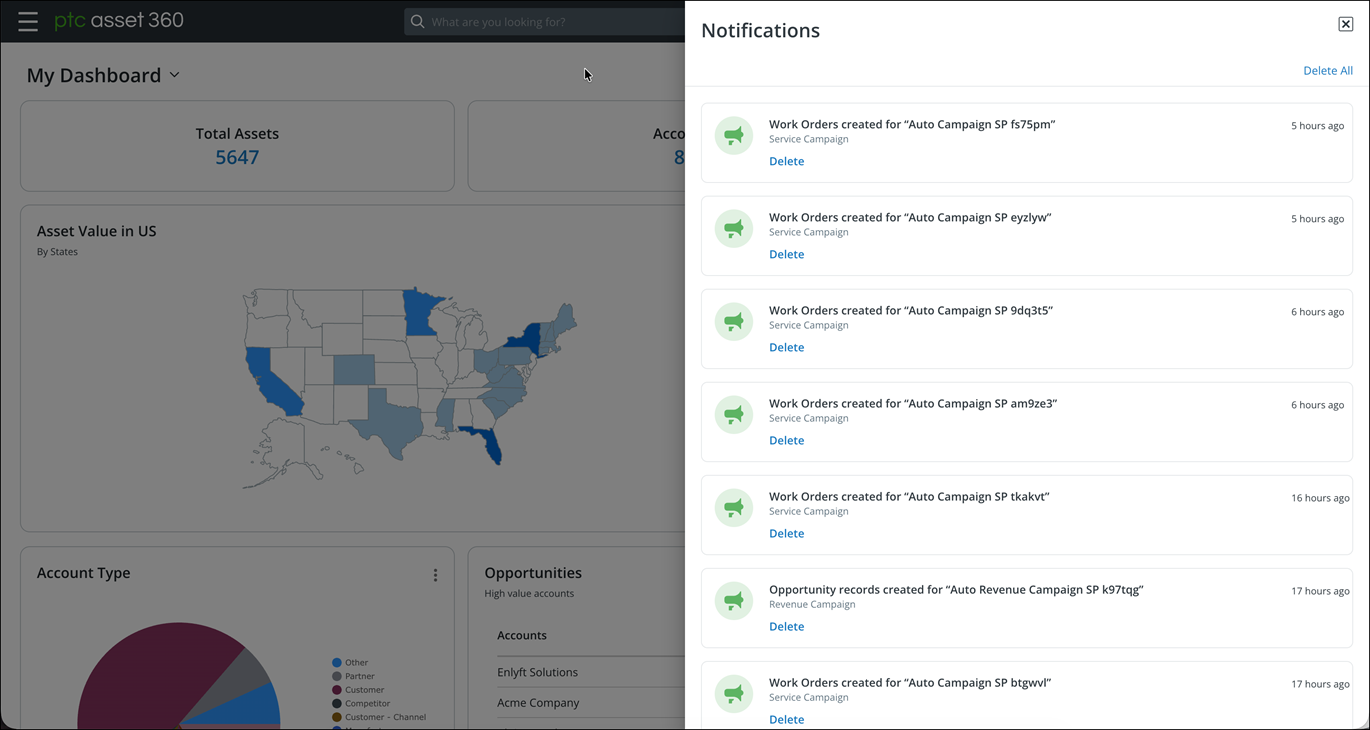
Task: Delete the tkakvt campaign notification
Action: tap(786, 533)
